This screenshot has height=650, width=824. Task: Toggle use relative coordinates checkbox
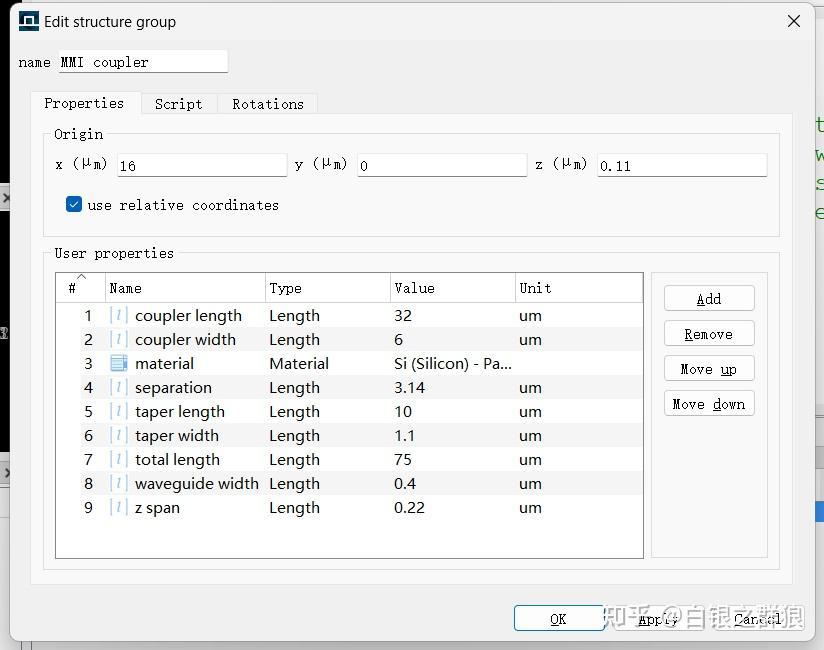click(x=74, y=205)
